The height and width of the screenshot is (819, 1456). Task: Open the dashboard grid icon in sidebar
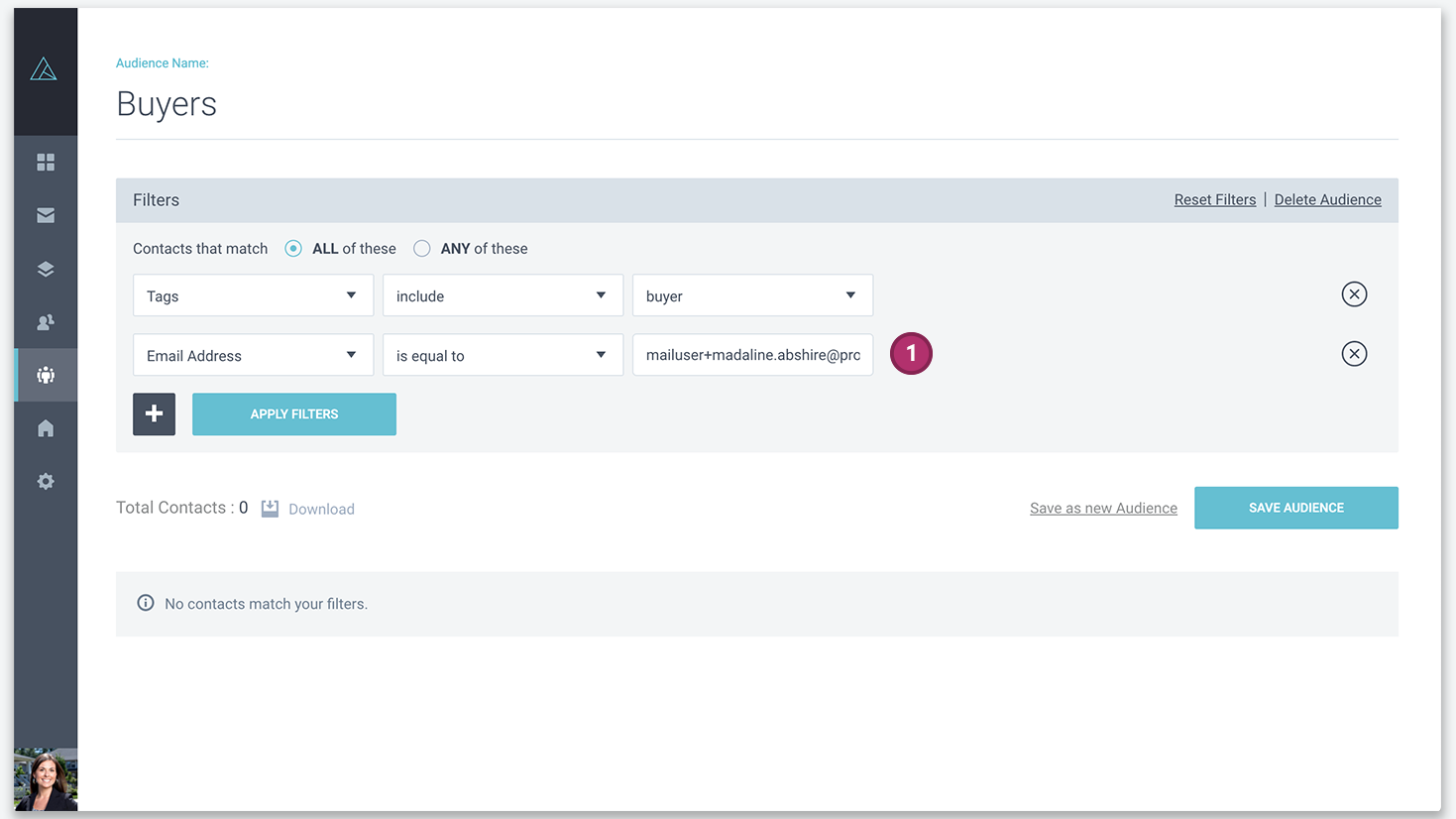(x=46, y=162)
